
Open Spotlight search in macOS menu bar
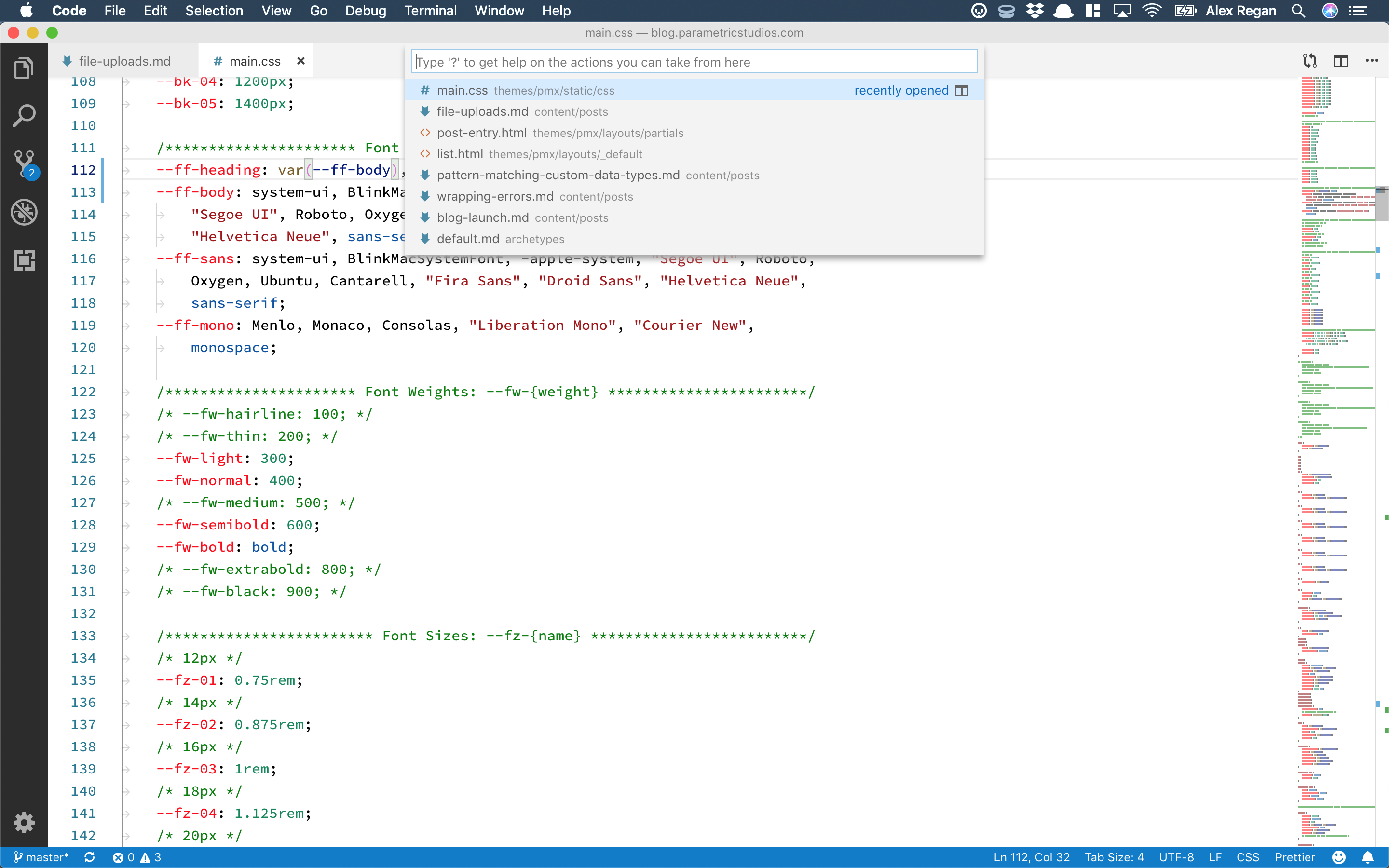[x=1298, y=11]
